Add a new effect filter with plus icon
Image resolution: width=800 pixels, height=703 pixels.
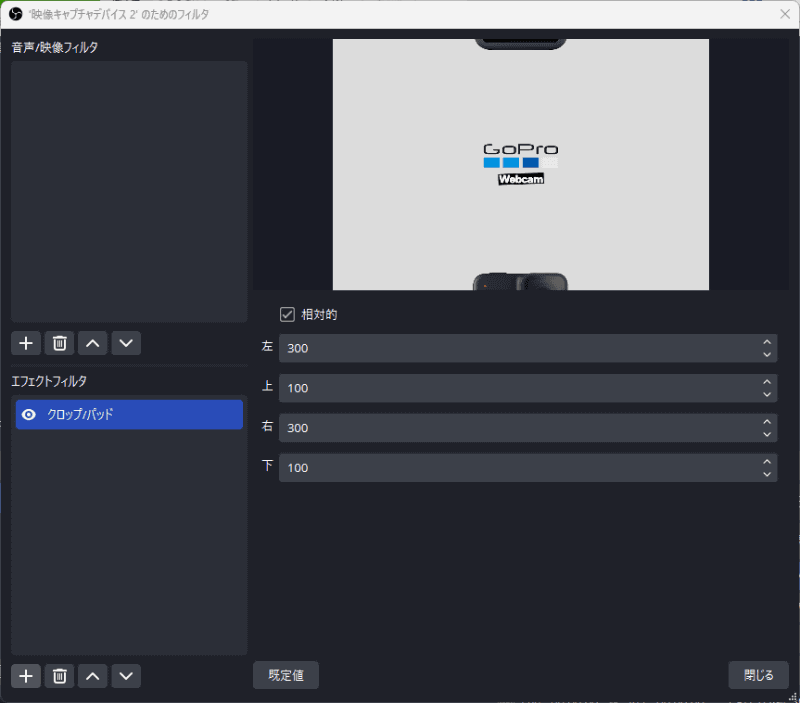[x=26, y=676]
